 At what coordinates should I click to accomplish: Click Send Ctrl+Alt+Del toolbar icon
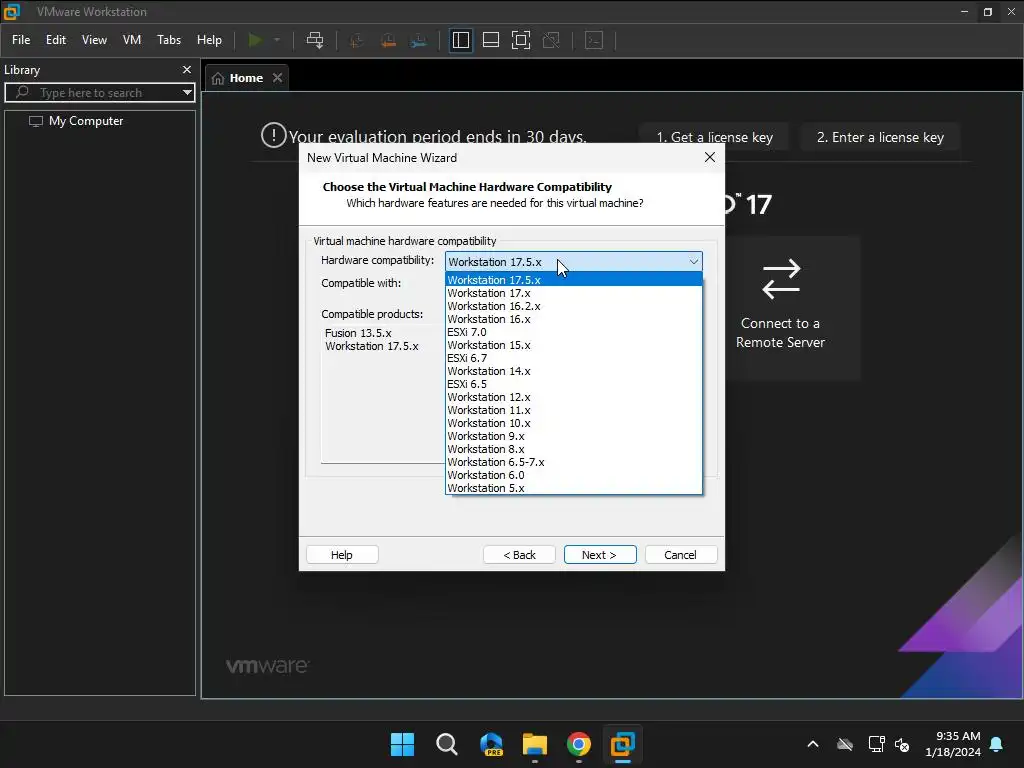tap(315, 40)
